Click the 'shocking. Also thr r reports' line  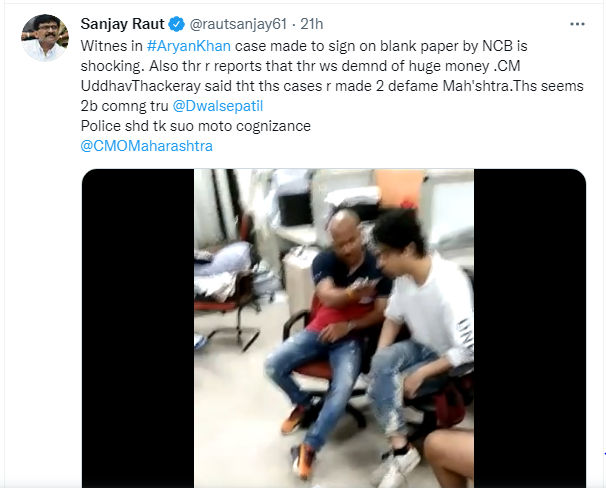point(171,66)
